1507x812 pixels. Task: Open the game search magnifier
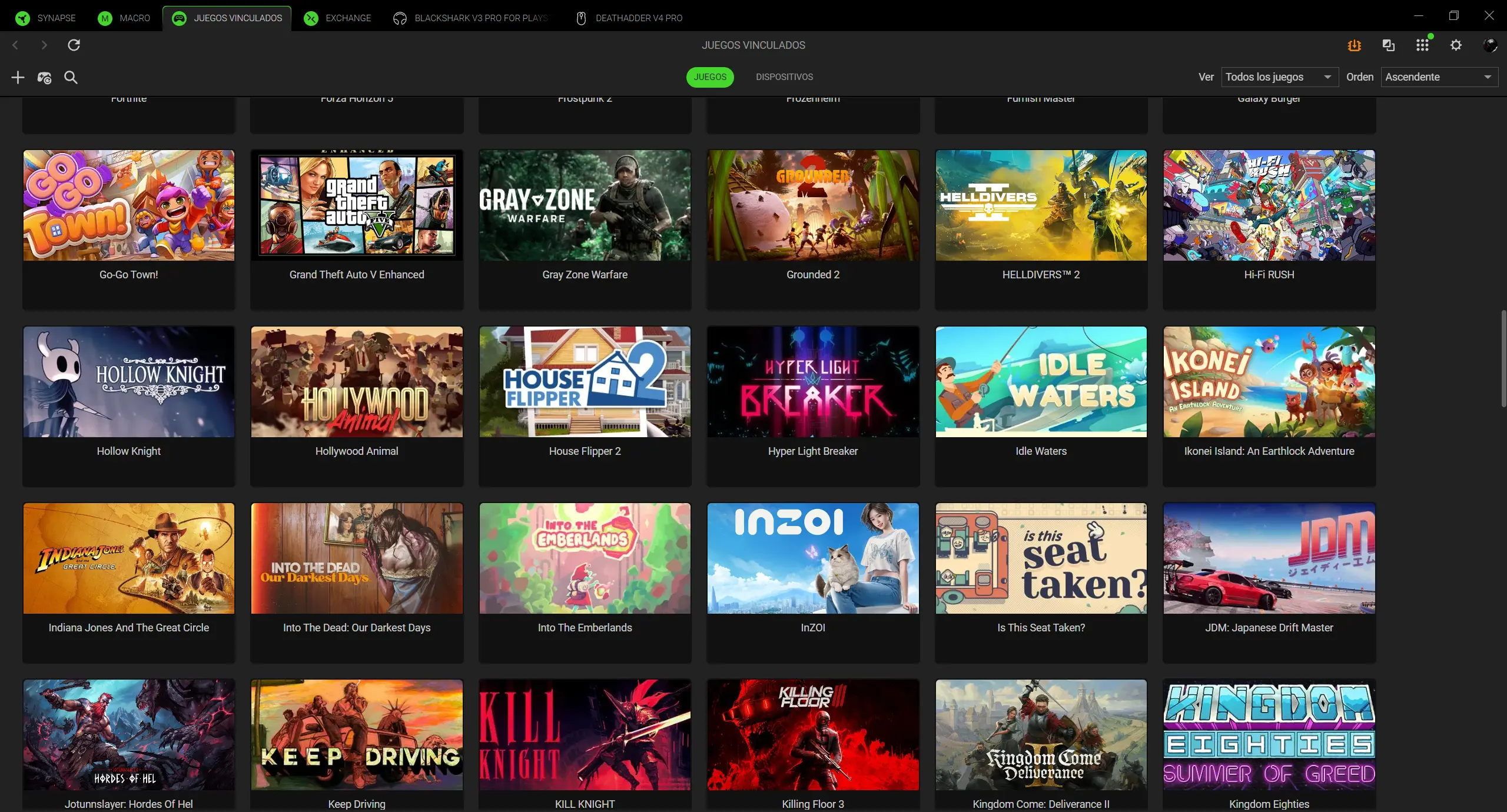tap(71, 77)
